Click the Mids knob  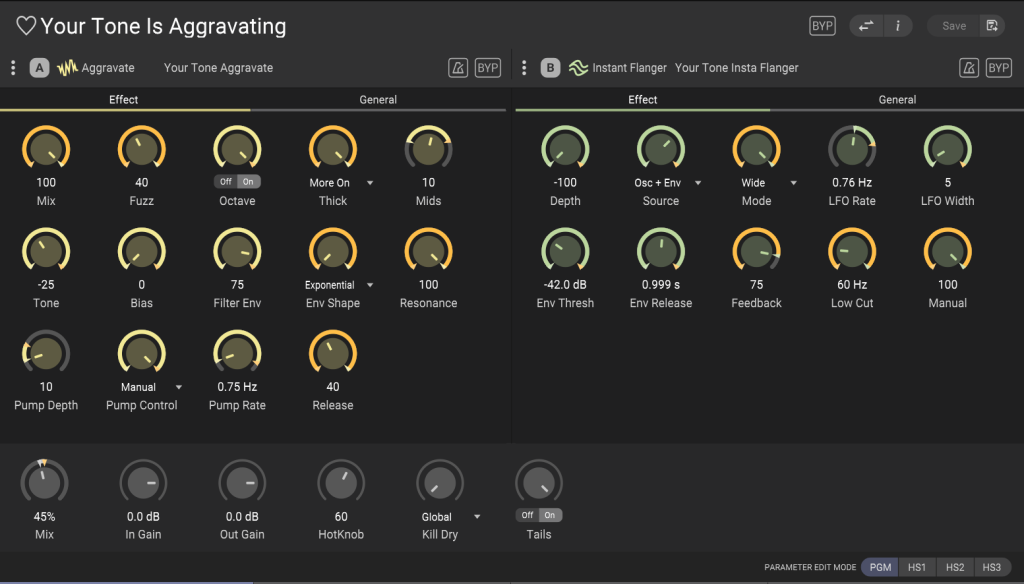coord(428,148)
